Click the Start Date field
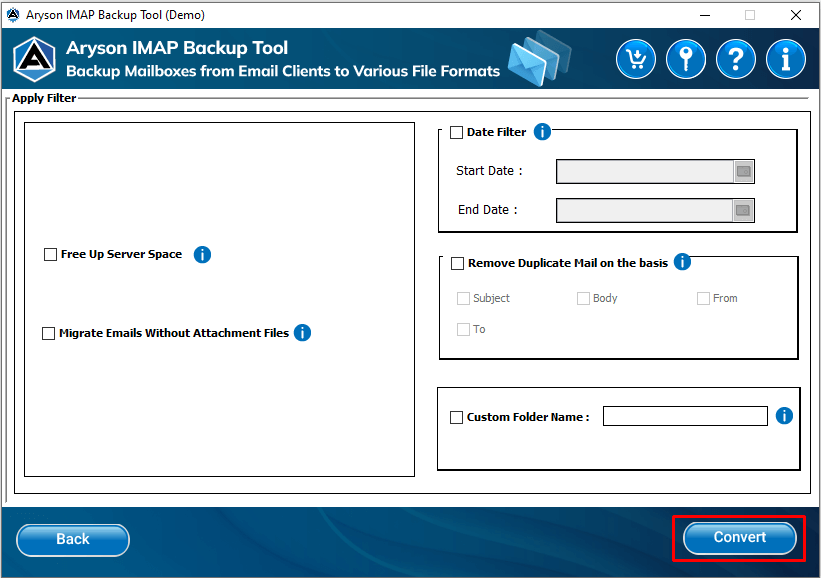 tap(645, 171)
